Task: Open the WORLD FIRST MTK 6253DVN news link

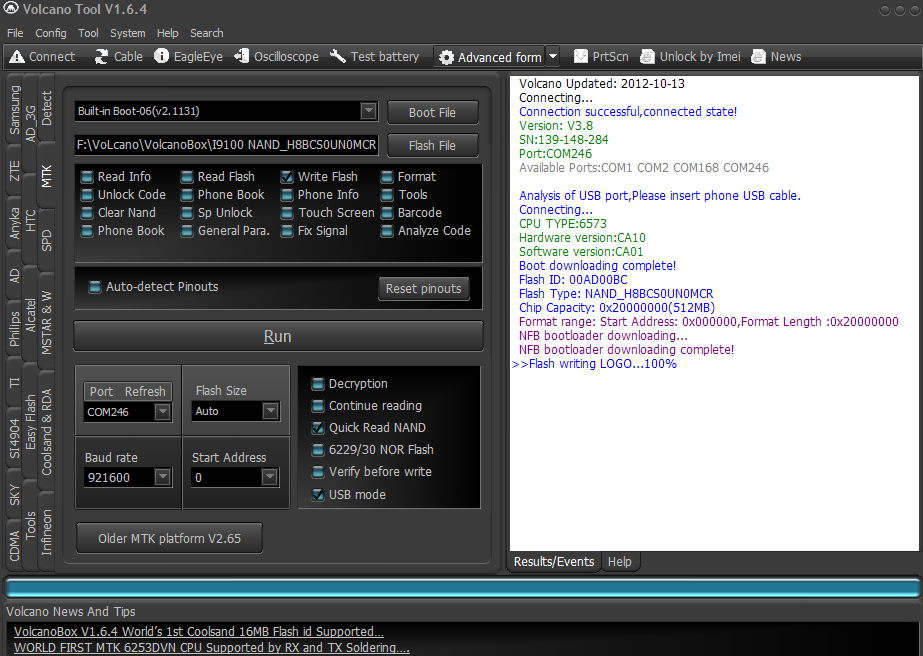Action: coord(212,647)
